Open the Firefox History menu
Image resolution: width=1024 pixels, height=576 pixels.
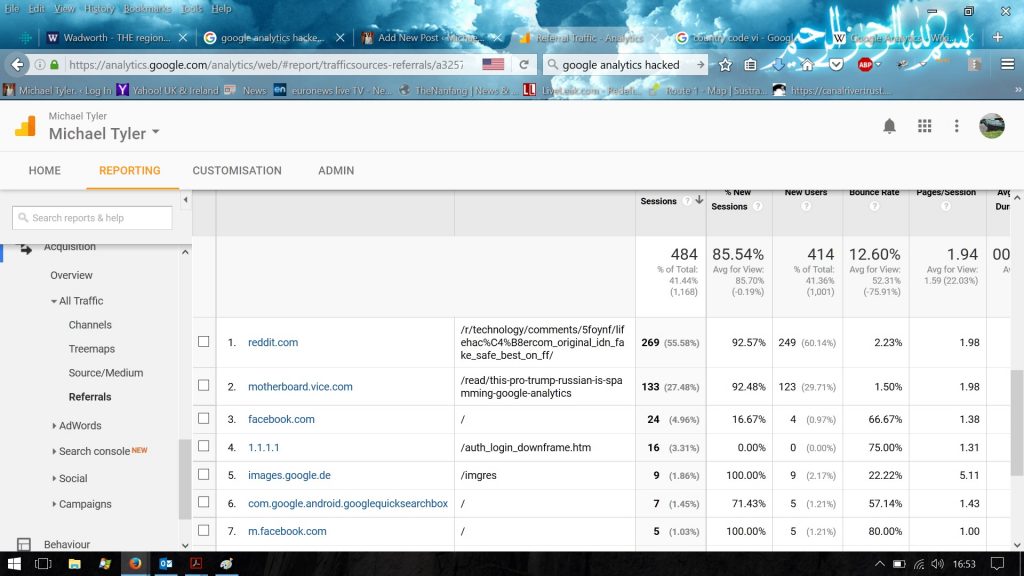(99, 8)
